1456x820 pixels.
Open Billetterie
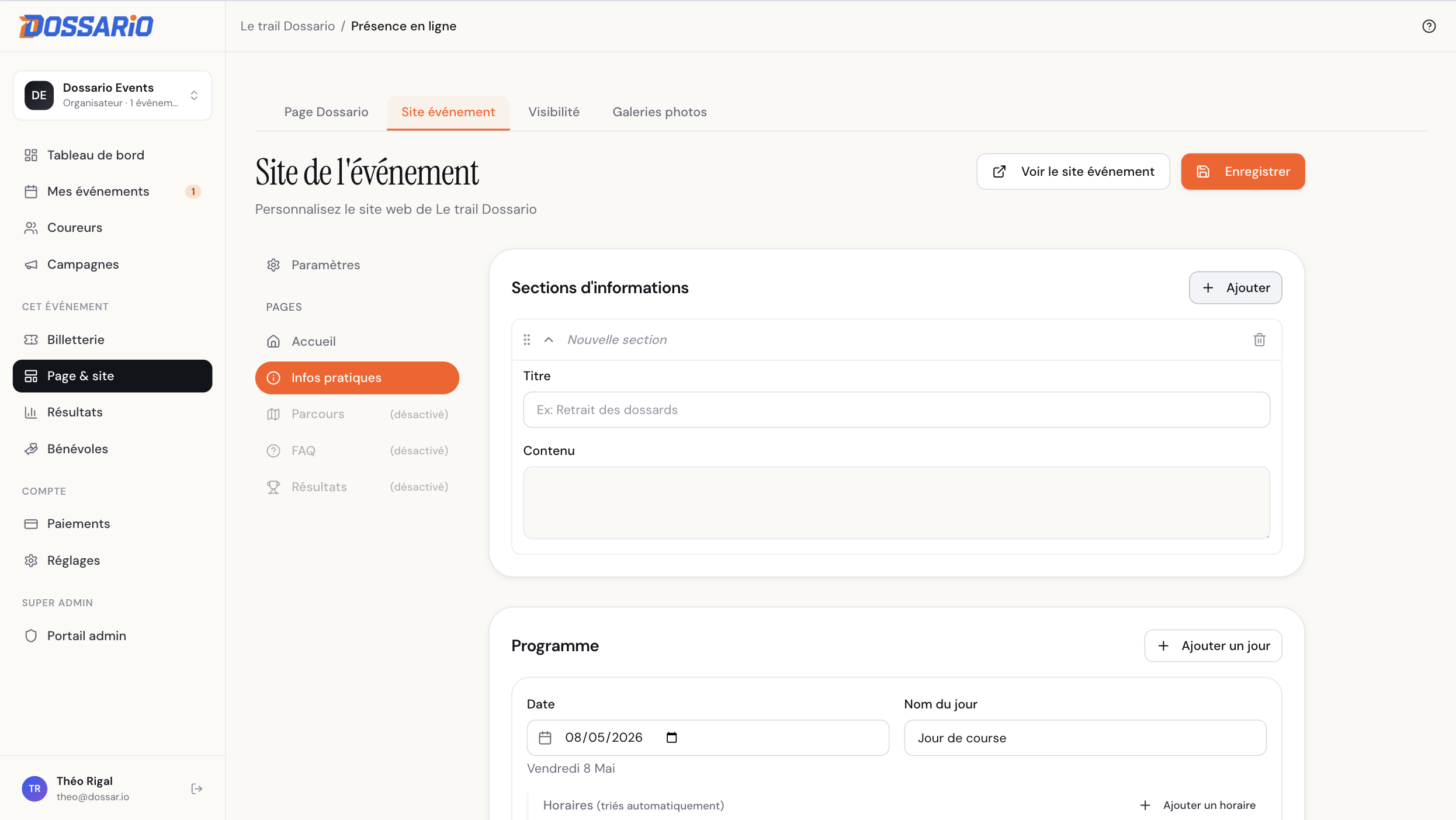click(112, 339)
